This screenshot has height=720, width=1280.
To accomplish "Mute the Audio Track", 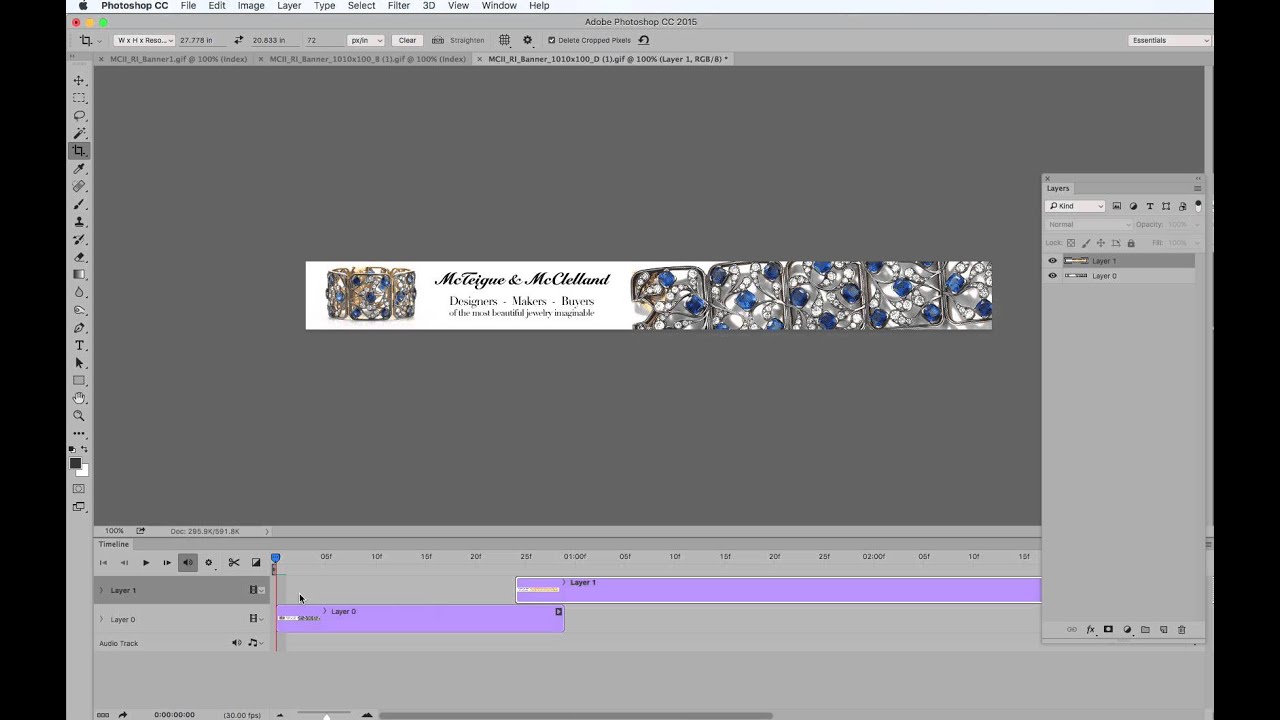I will click(237, 643).
